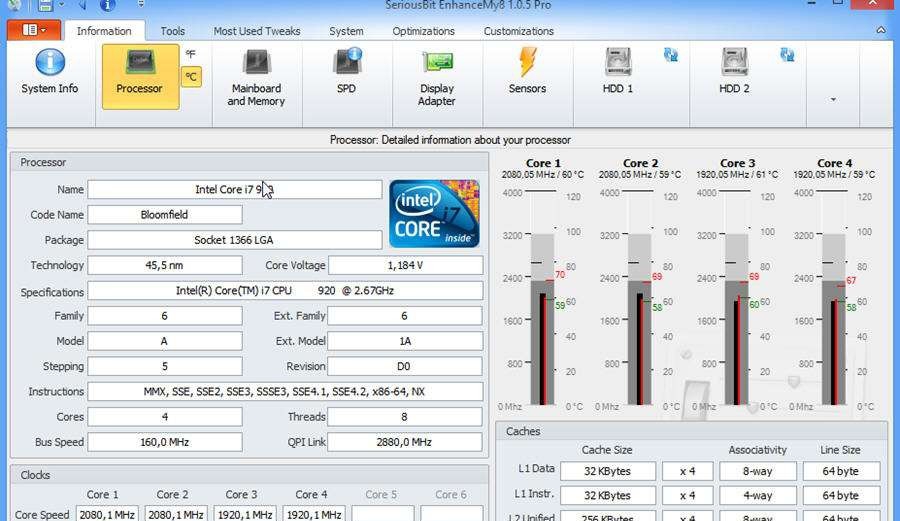Click the Specifications field with i7 CPU 920

285,290
